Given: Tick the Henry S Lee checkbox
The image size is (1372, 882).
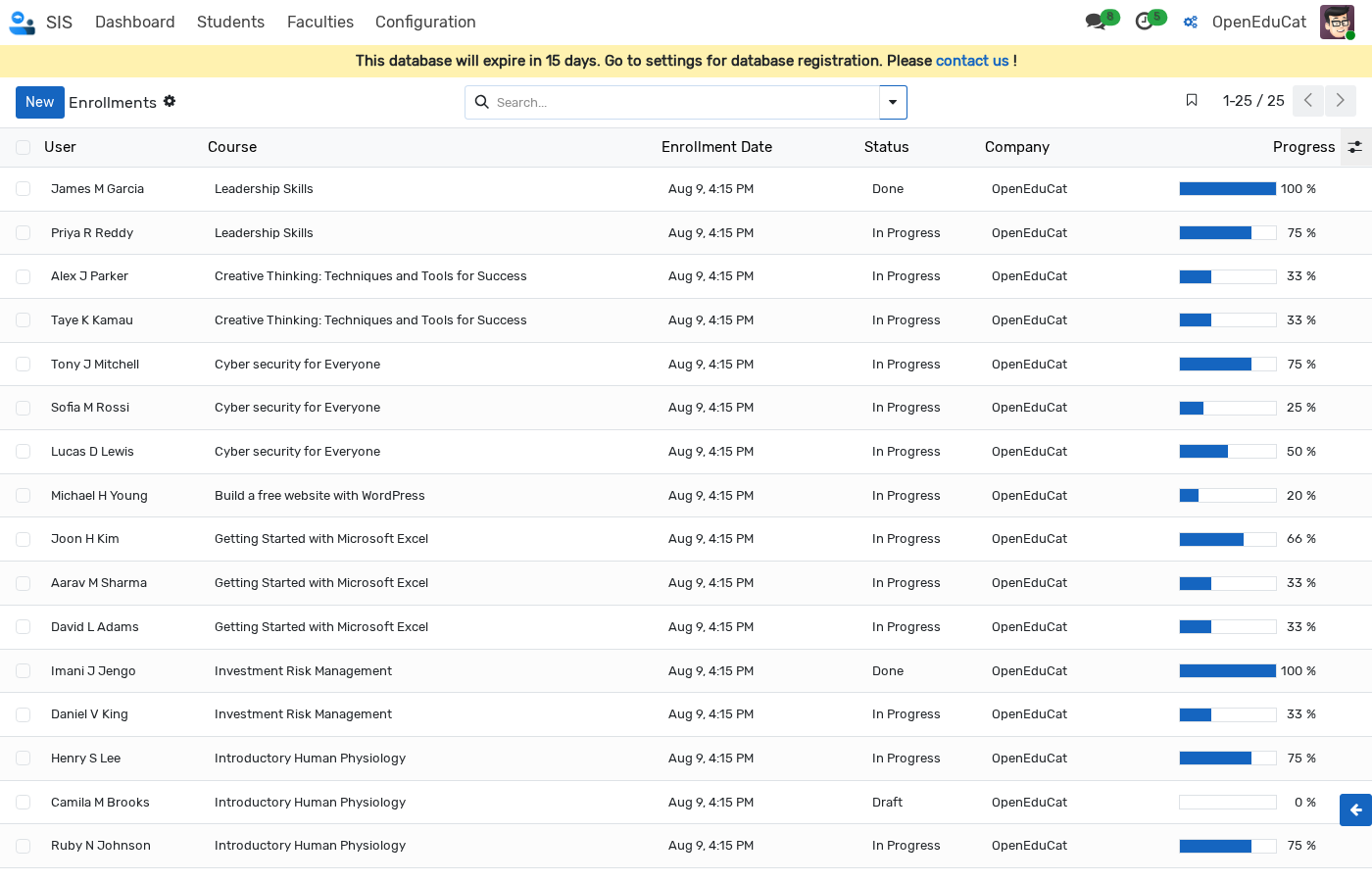Looking at the screenshot, I should coord(23,759).
